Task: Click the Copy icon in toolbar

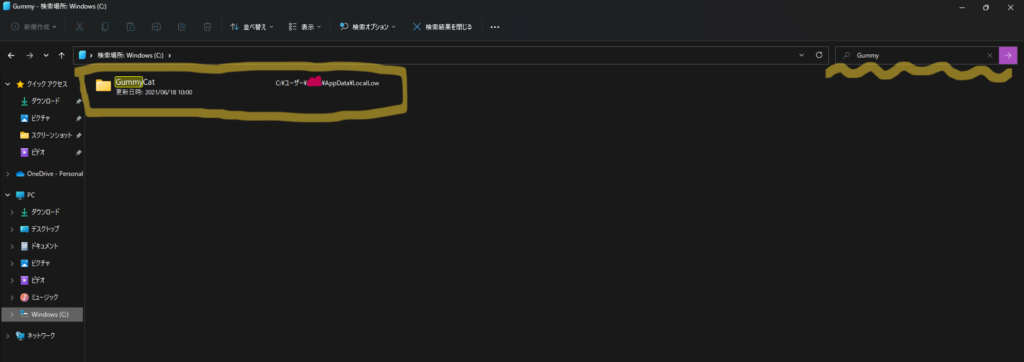Action: pos(104,27)
